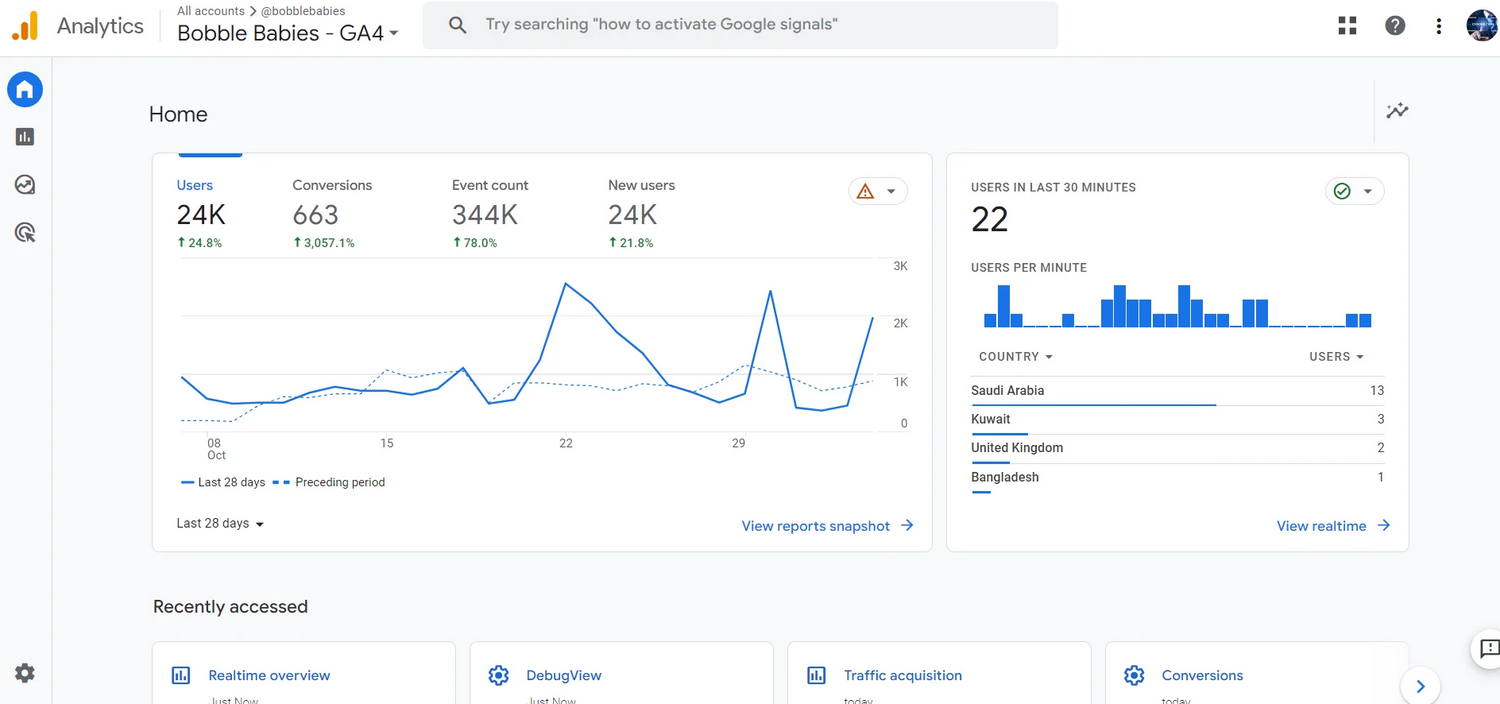Expand the data quality warning dropdown

[x=878, y=191]
